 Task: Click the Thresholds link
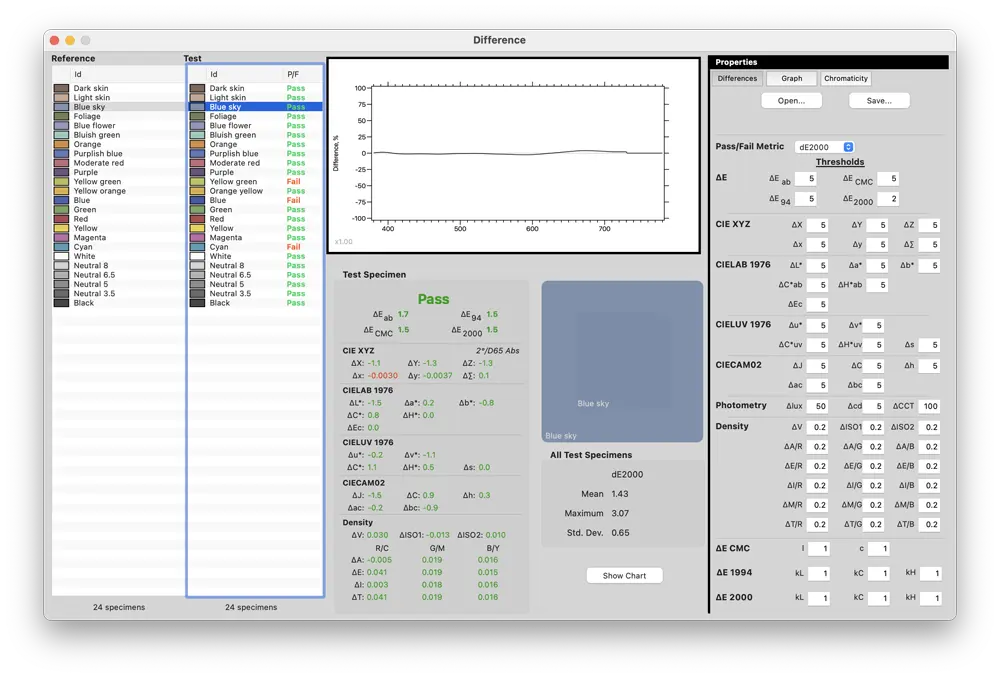click(x=840, y=161)
